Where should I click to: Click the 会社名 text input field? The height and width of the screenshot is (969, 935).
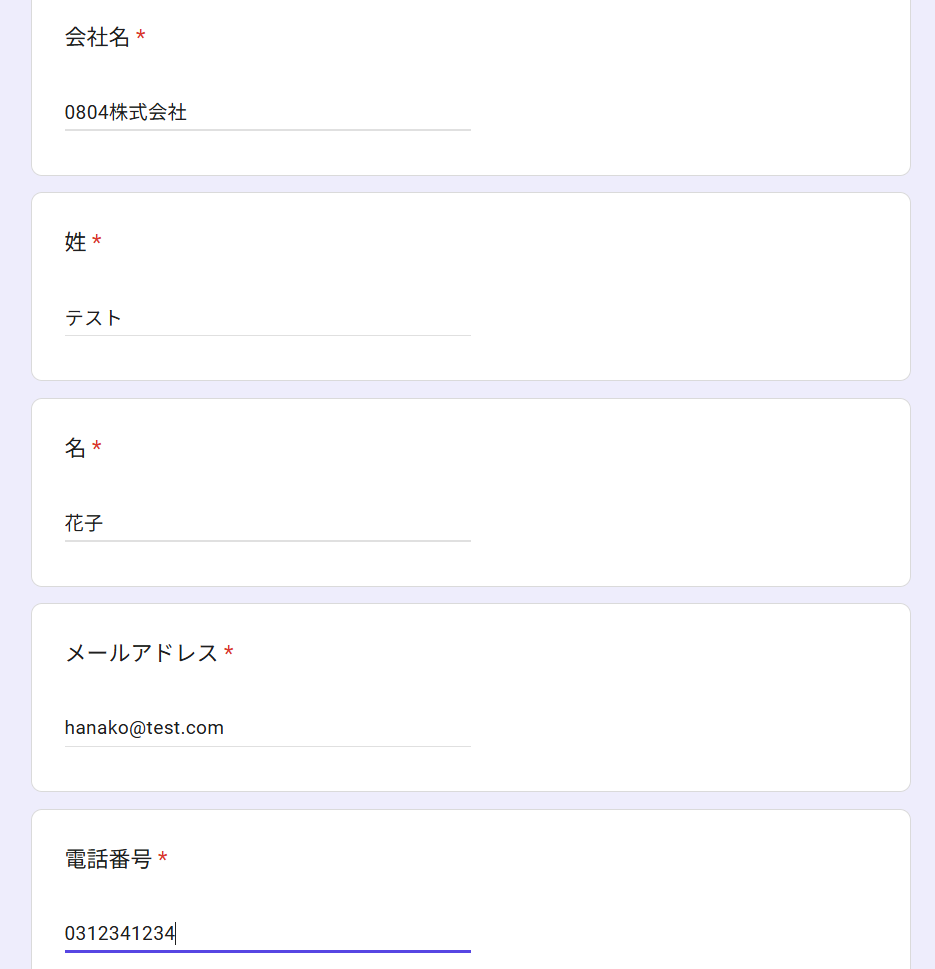click(x=268, y=112)
